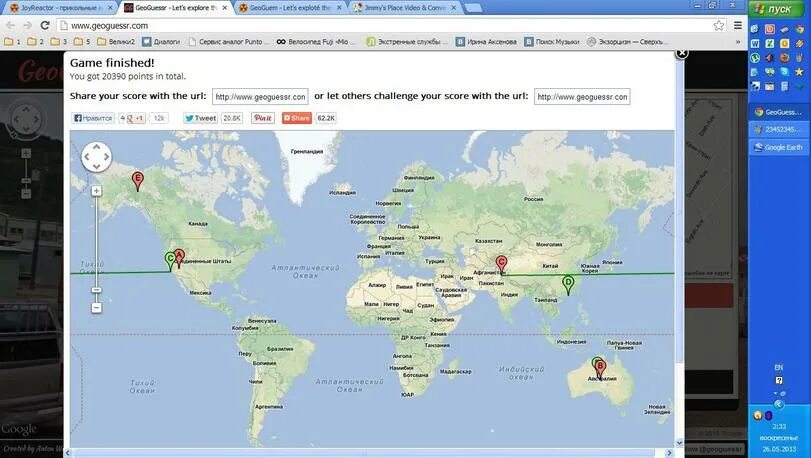Click the map pan control circle
Image resolution: width=811 pixels, height=458 pixels.
tap(96, 157)
